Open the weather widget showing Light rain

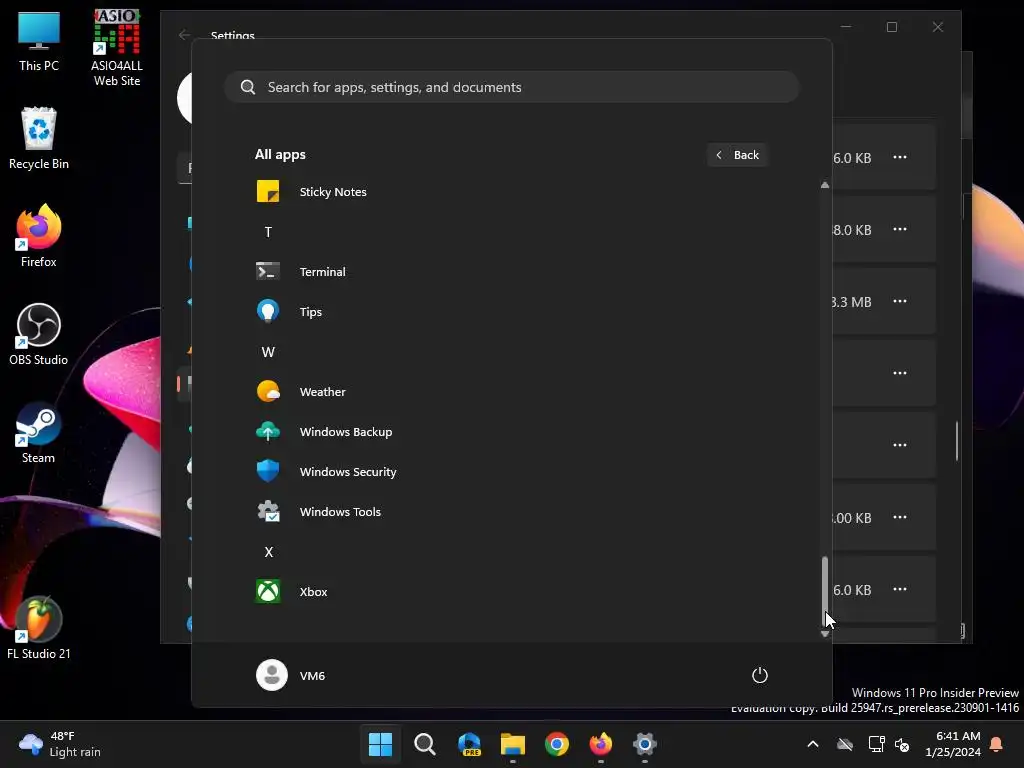pos(60,744)
